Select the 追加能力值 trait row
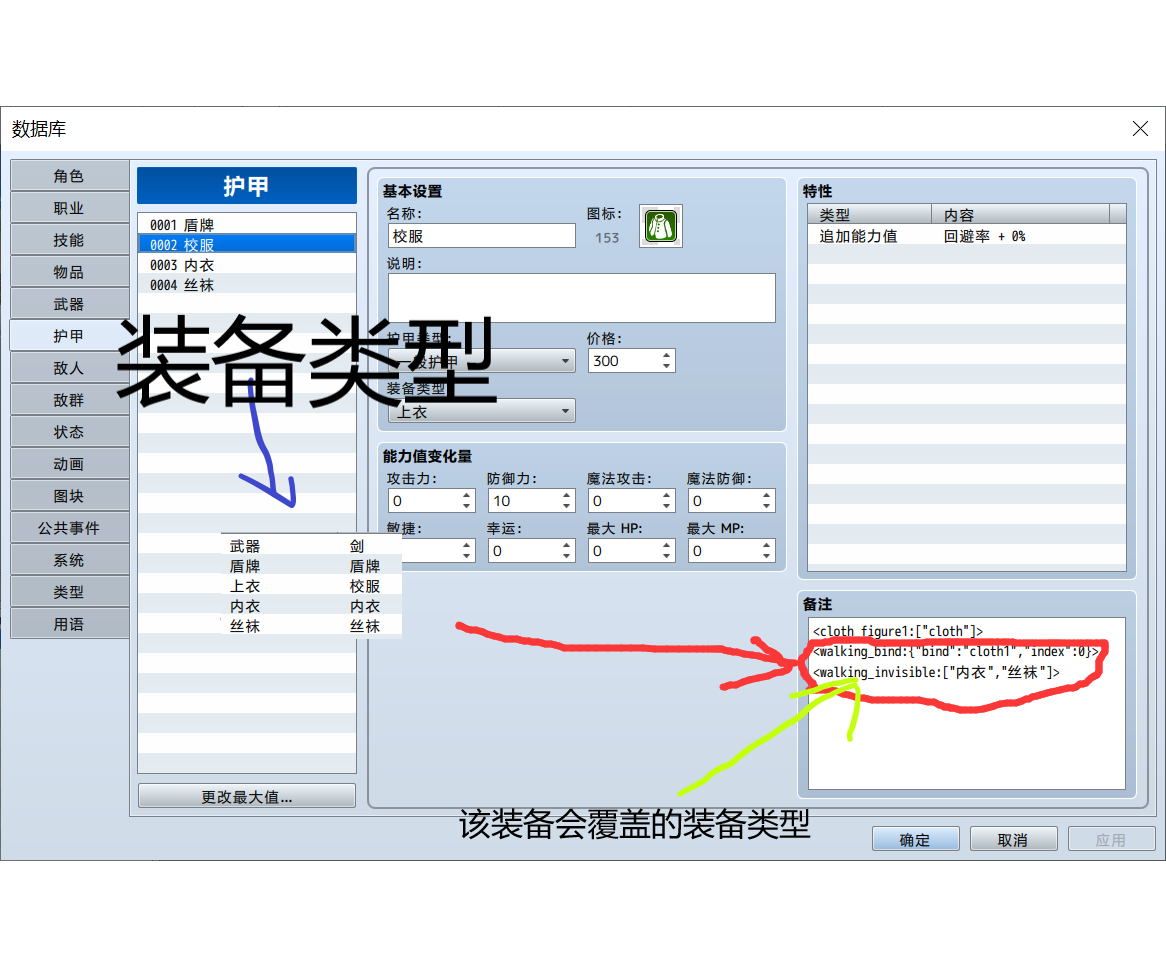Screen dimensions: 1166x966 [967, 236]
